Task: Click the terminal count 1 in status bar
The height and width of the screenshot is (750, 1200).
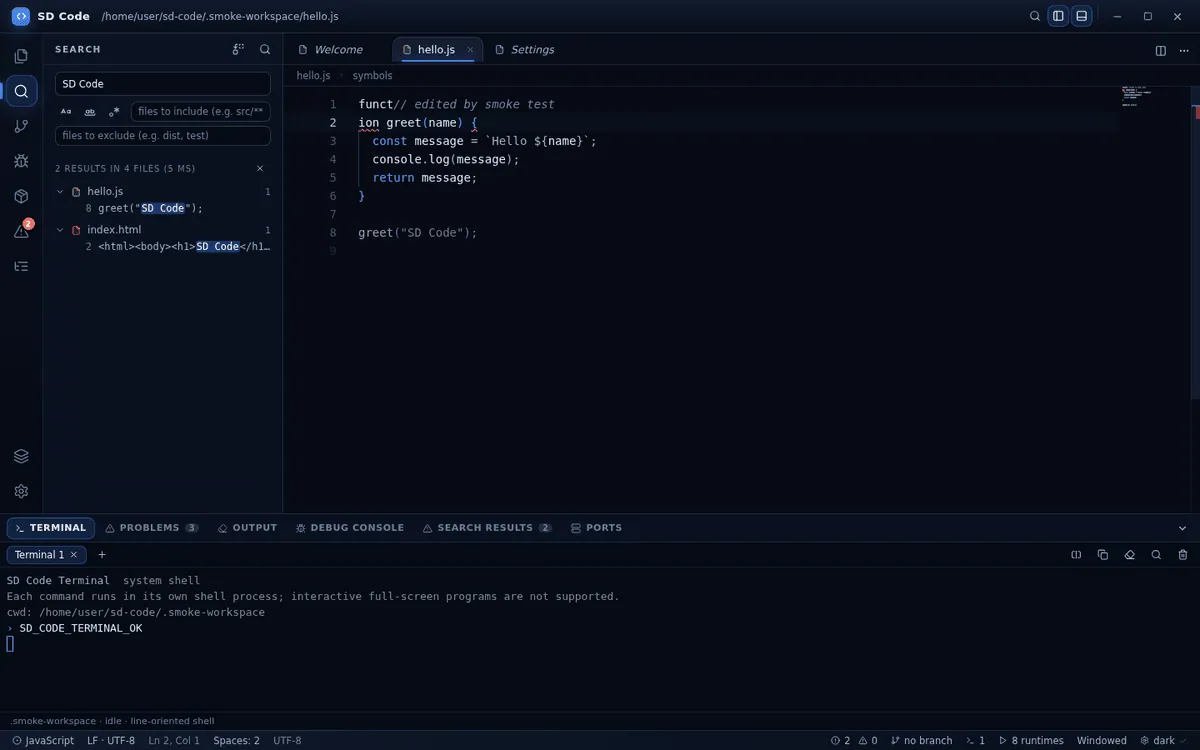Action: tap(975, 740)
